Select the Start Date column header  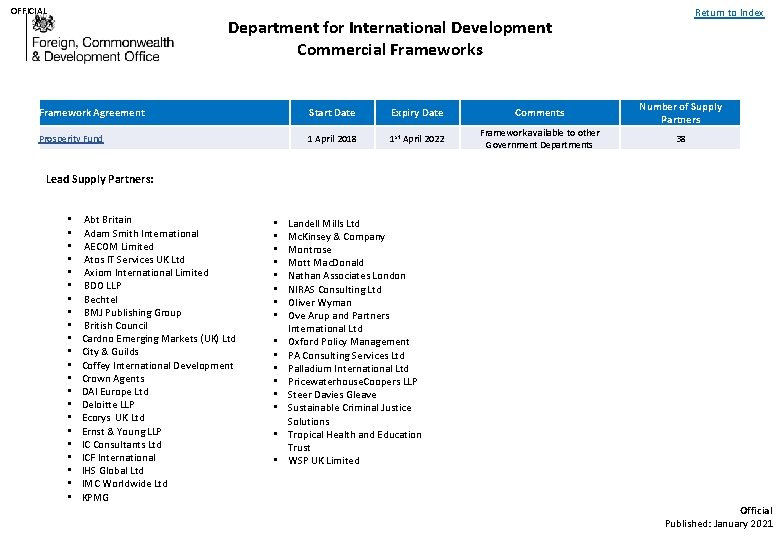point(332,112)
